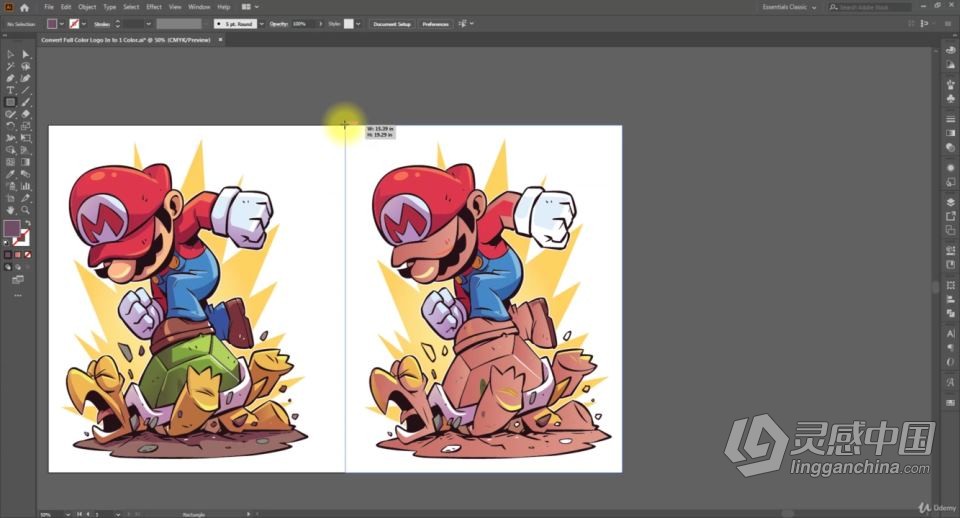960x518 pixels.
Task: Activate the Type tool
Action: (x=10, y=90)
